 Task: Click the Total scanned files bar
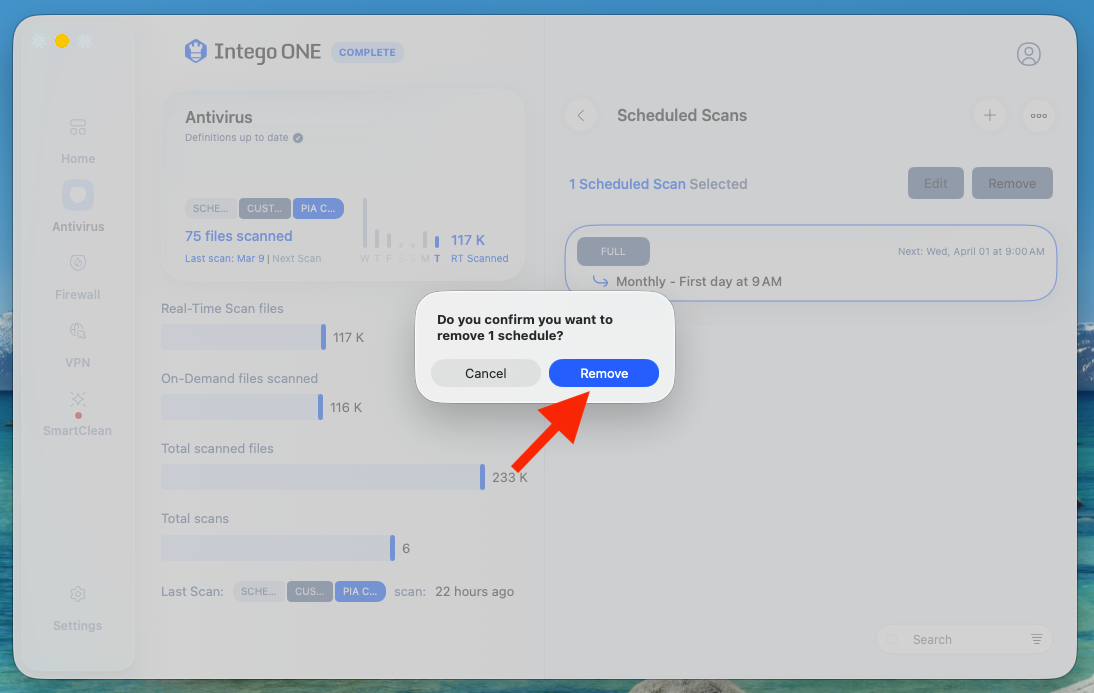click(x=323, y=477)
